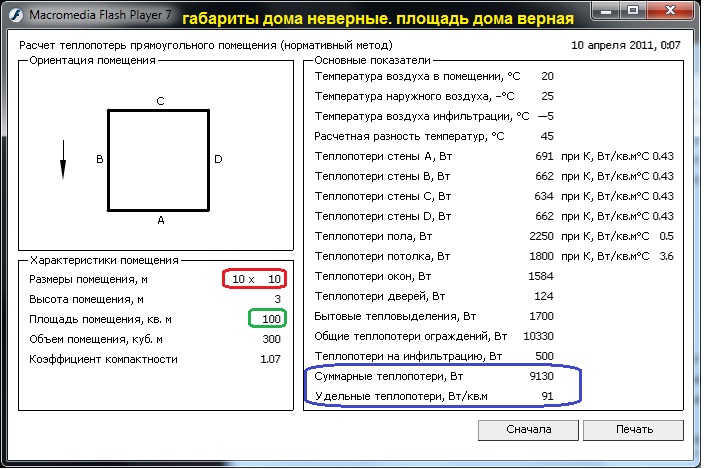
Task: Select wall label B left of the square
Action: [99, 159]
